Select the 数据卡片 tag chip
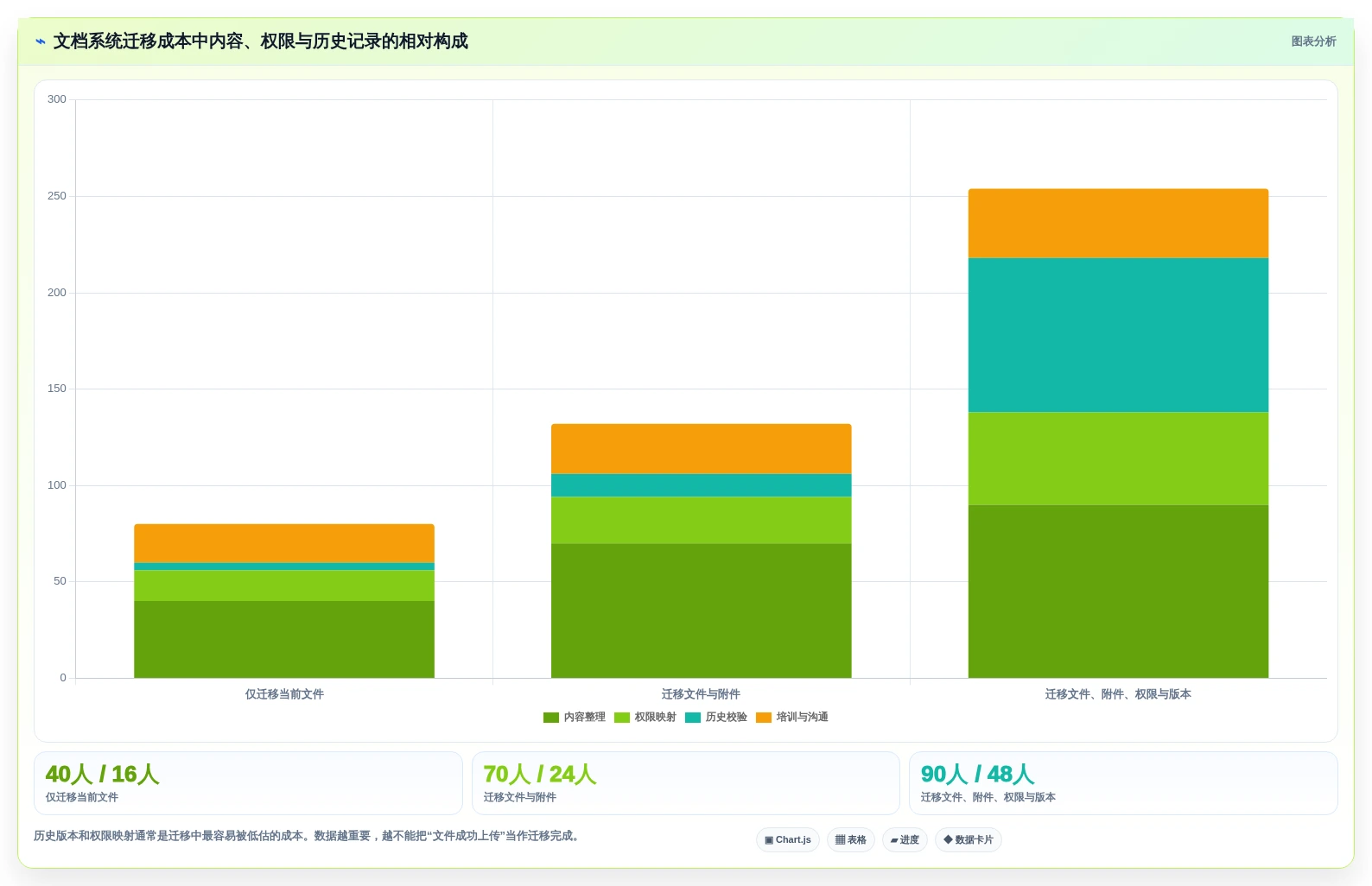The height and width of the screenshot is (886, 1372). [x=969, y=840]
